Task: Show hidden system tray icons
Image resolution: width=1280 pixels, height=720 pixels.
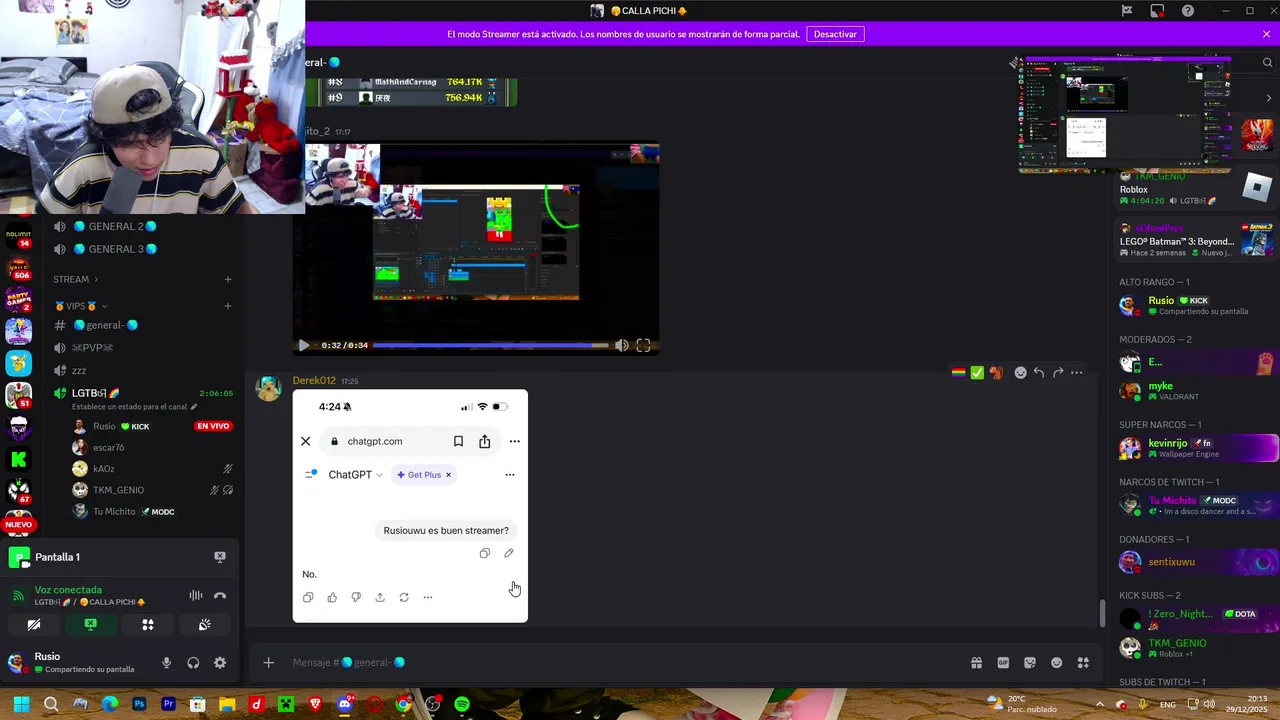Action: tap(1102, 704)
